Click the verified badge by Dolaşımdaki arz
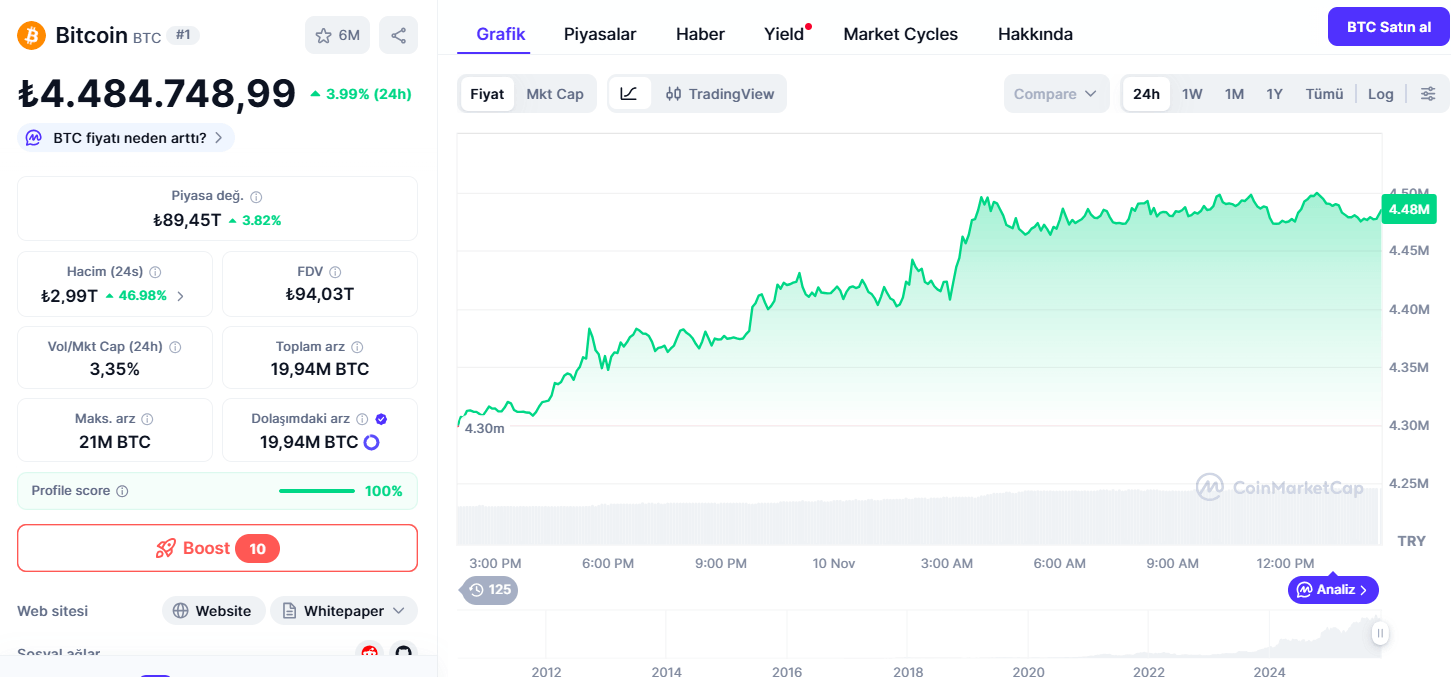Viewport: 1451px width, 677px height. pos(381,419)
